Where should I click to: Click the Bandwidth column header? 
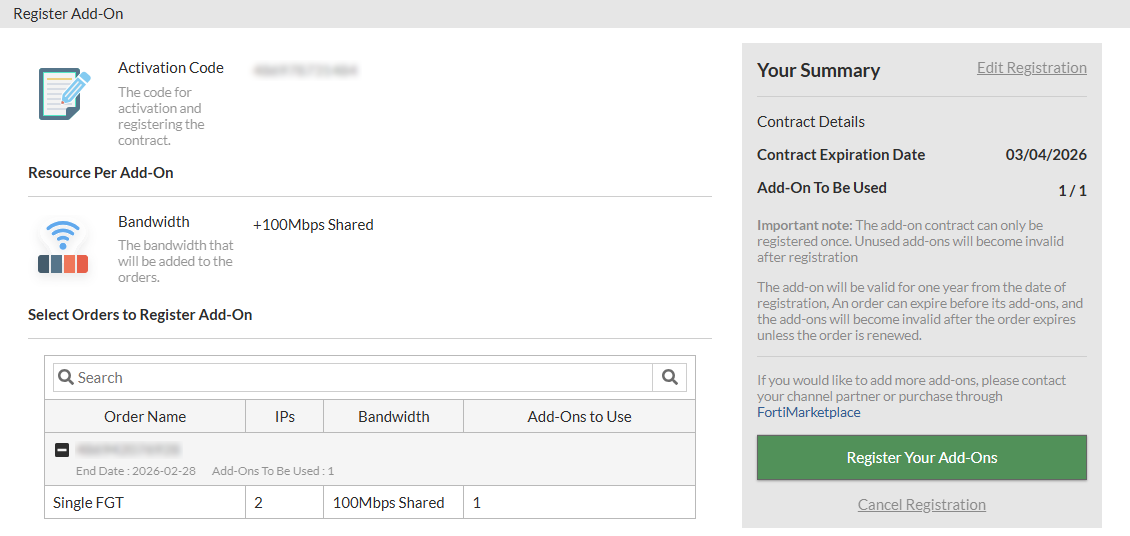click(x=394, y=416)
